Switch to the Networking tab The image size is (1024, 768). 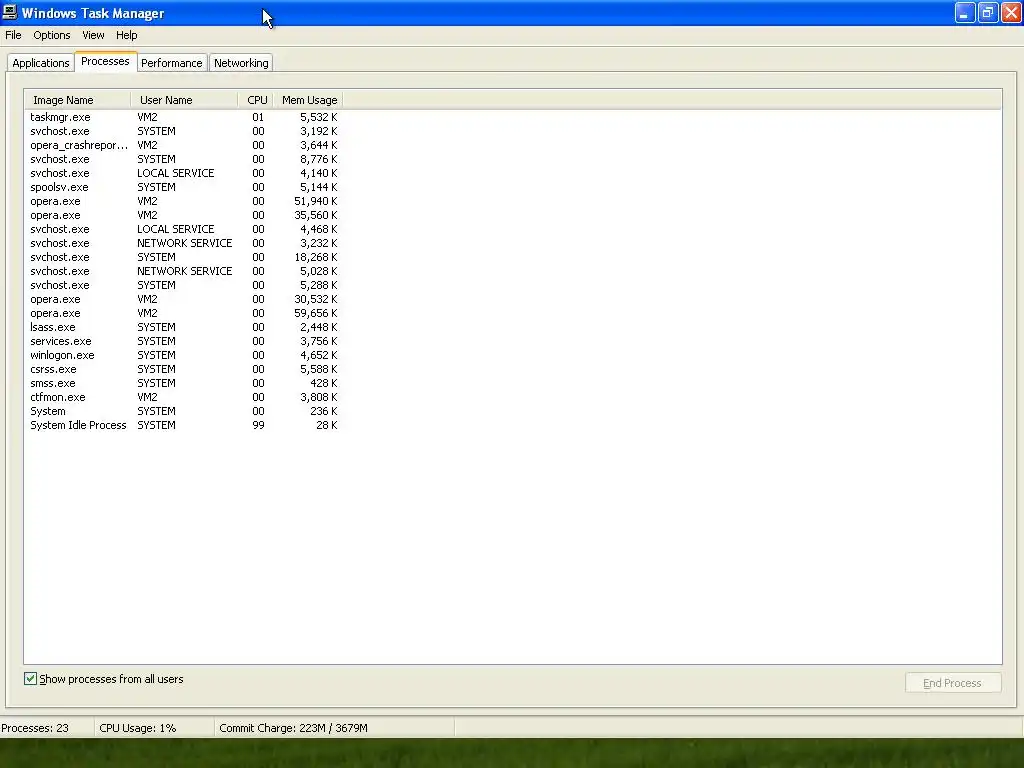click(x=241, y=63)
